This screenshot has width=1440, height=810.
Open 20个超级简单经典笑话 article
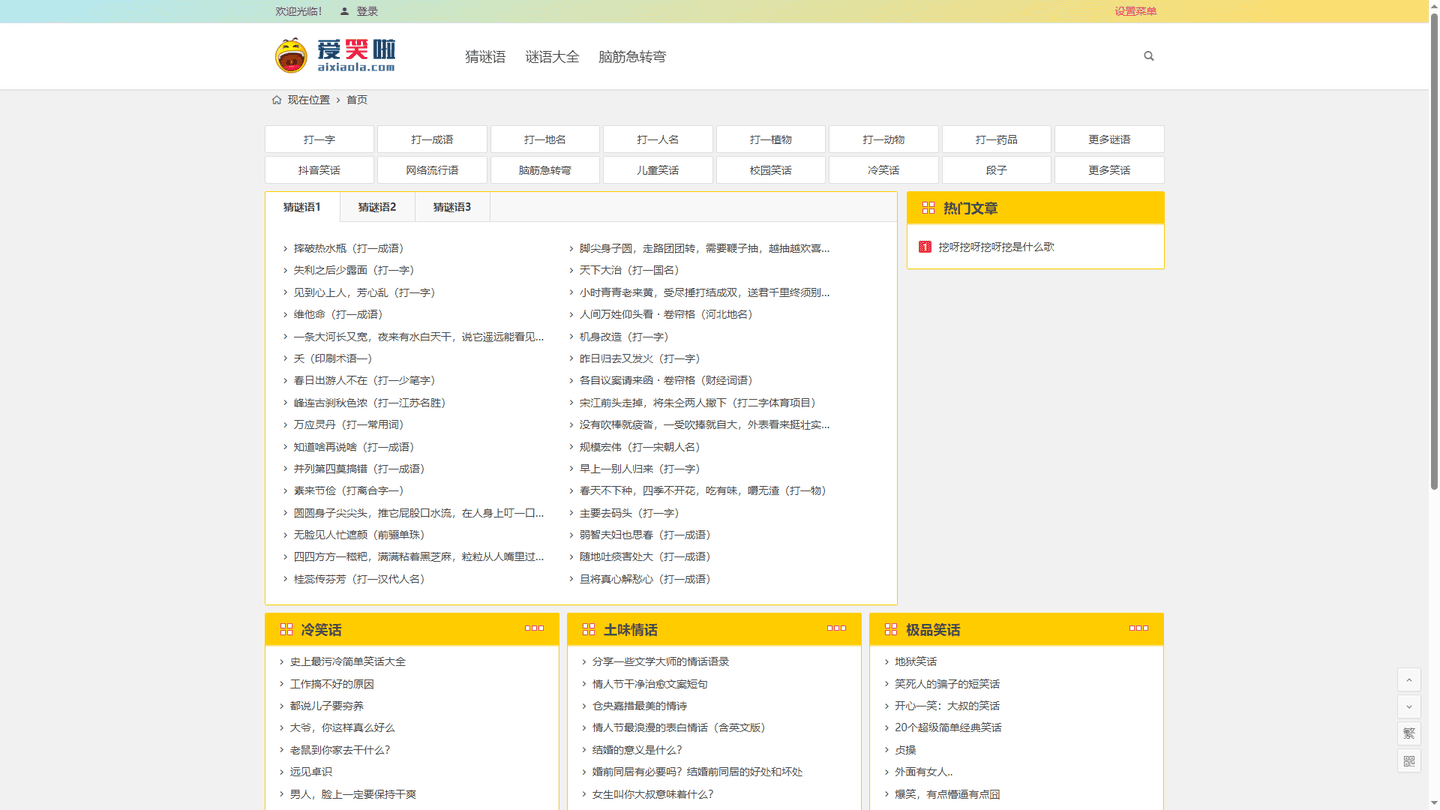point(948,728)
